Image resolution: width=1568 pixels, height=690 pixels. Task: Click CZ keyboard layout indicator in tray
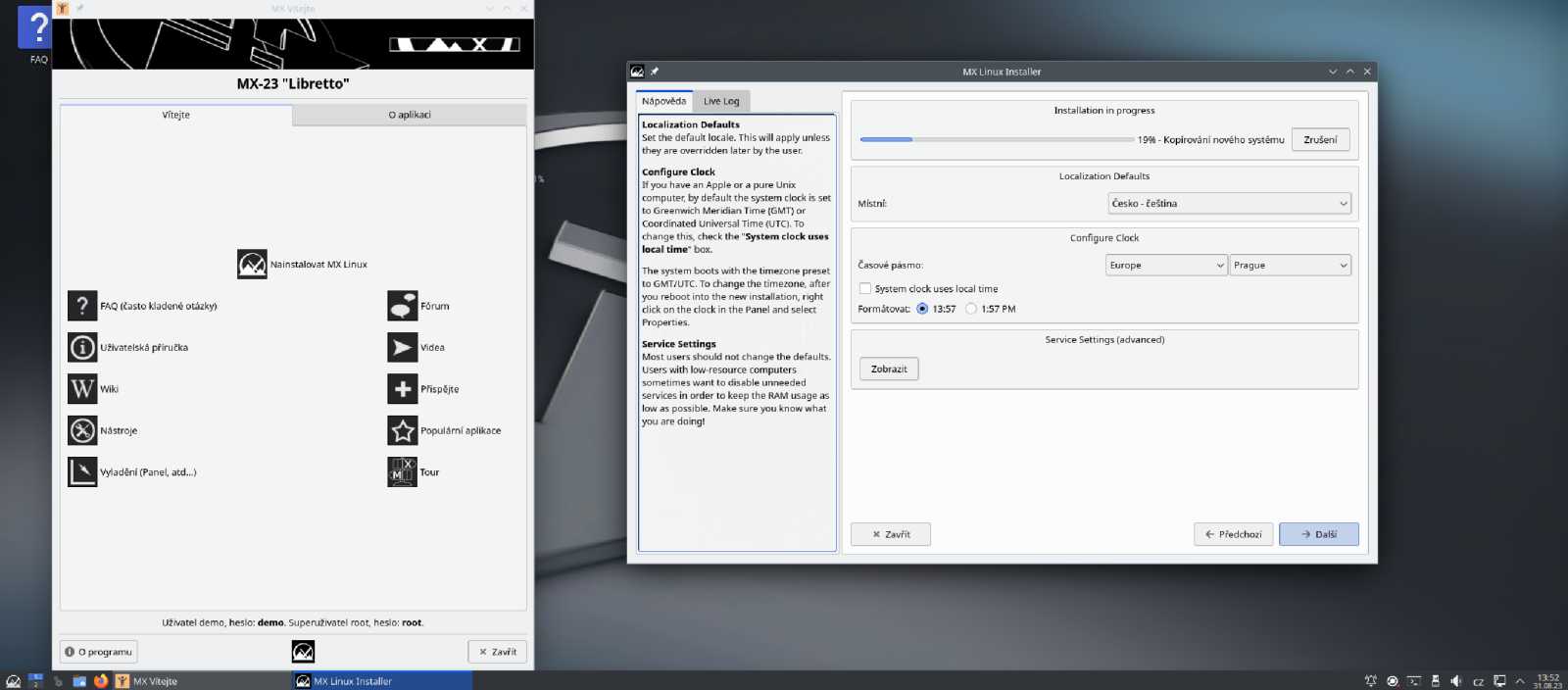coord(1478,681)
